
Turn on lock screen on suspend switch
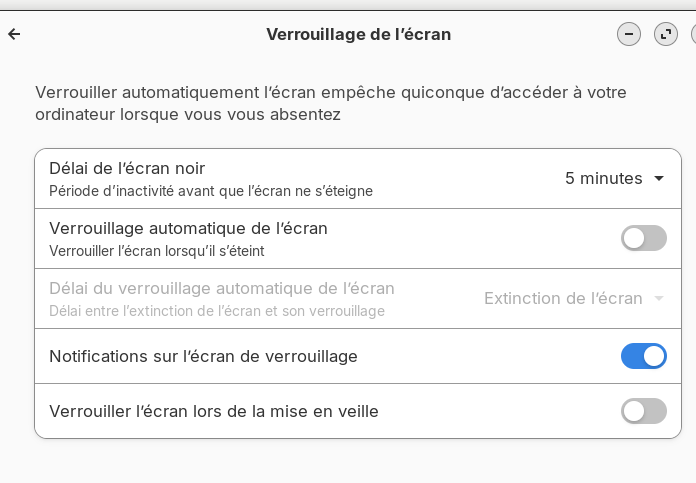point(644,411)
